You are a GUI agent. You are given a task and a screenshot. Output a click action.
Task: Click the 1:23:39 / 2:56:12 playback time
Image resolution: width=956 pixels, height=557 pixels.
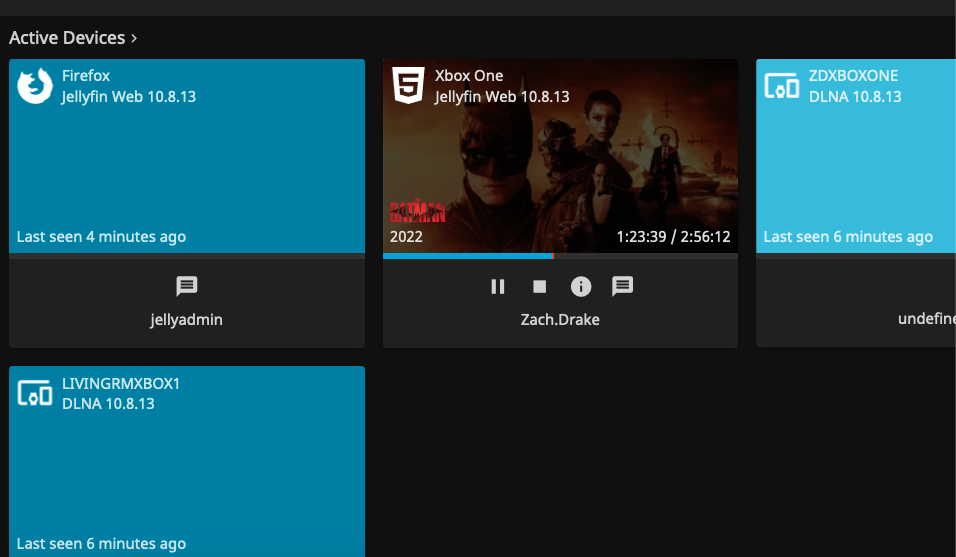tap(673, 237)
